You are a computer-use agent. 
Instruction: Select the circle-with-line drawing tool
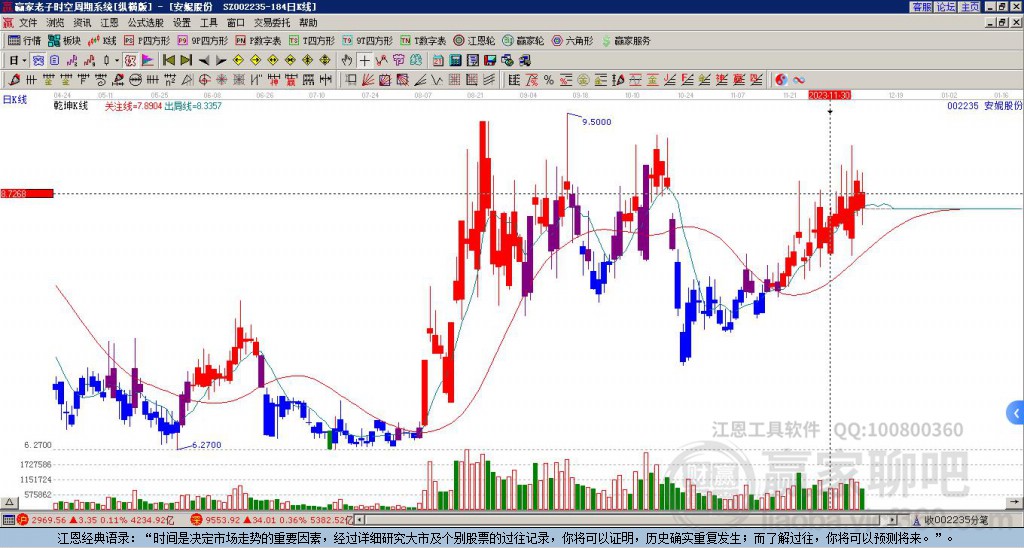(x=135, y=80)
